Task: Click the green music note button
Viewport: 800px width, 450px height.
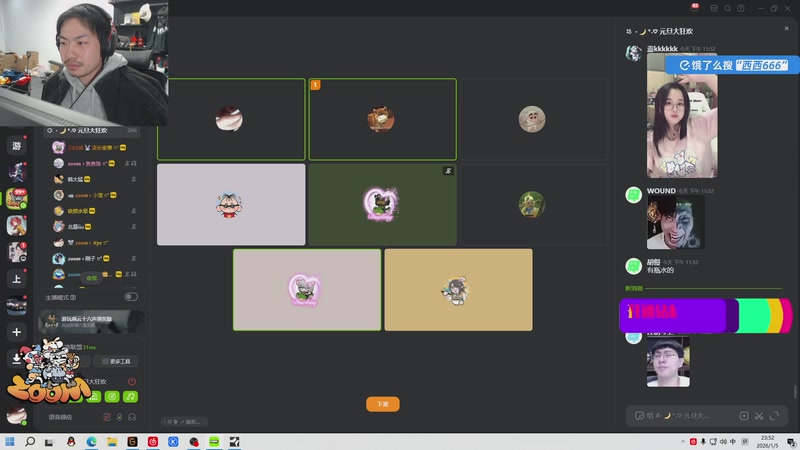Action: point(131,396)
